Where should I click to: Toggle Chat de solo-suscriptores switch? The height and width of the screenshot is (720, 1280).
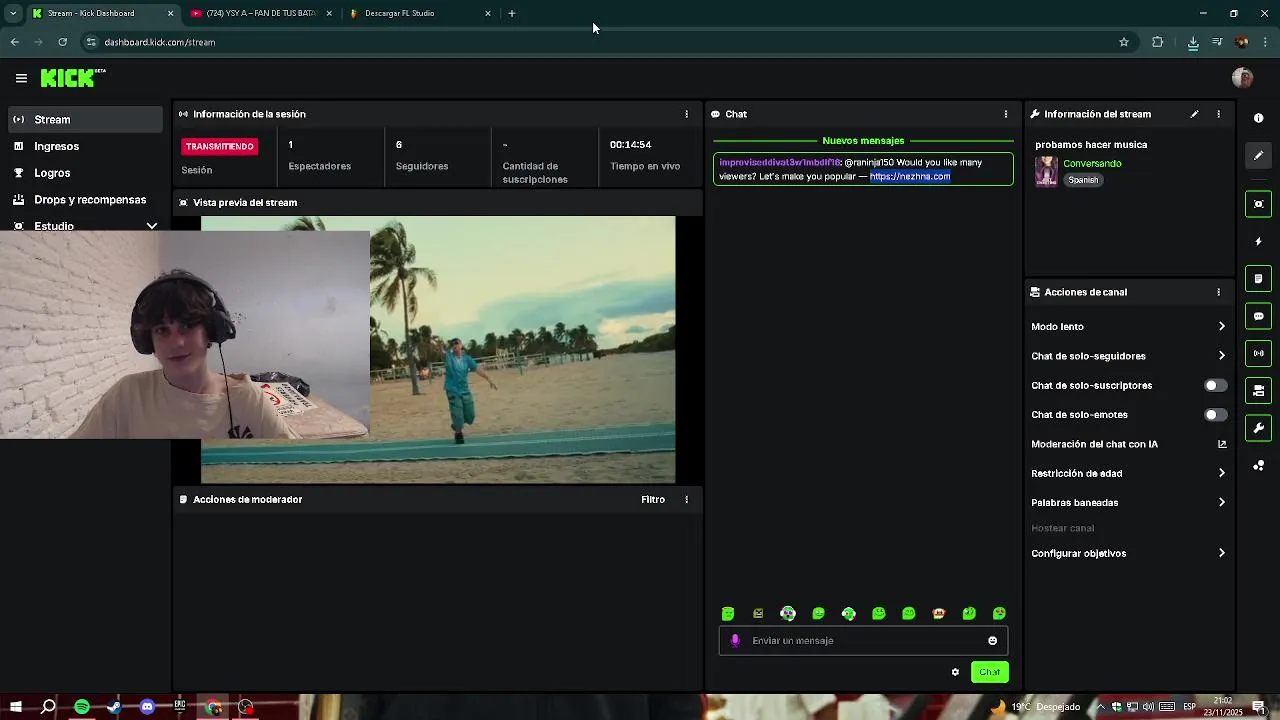pos(1215,385)
